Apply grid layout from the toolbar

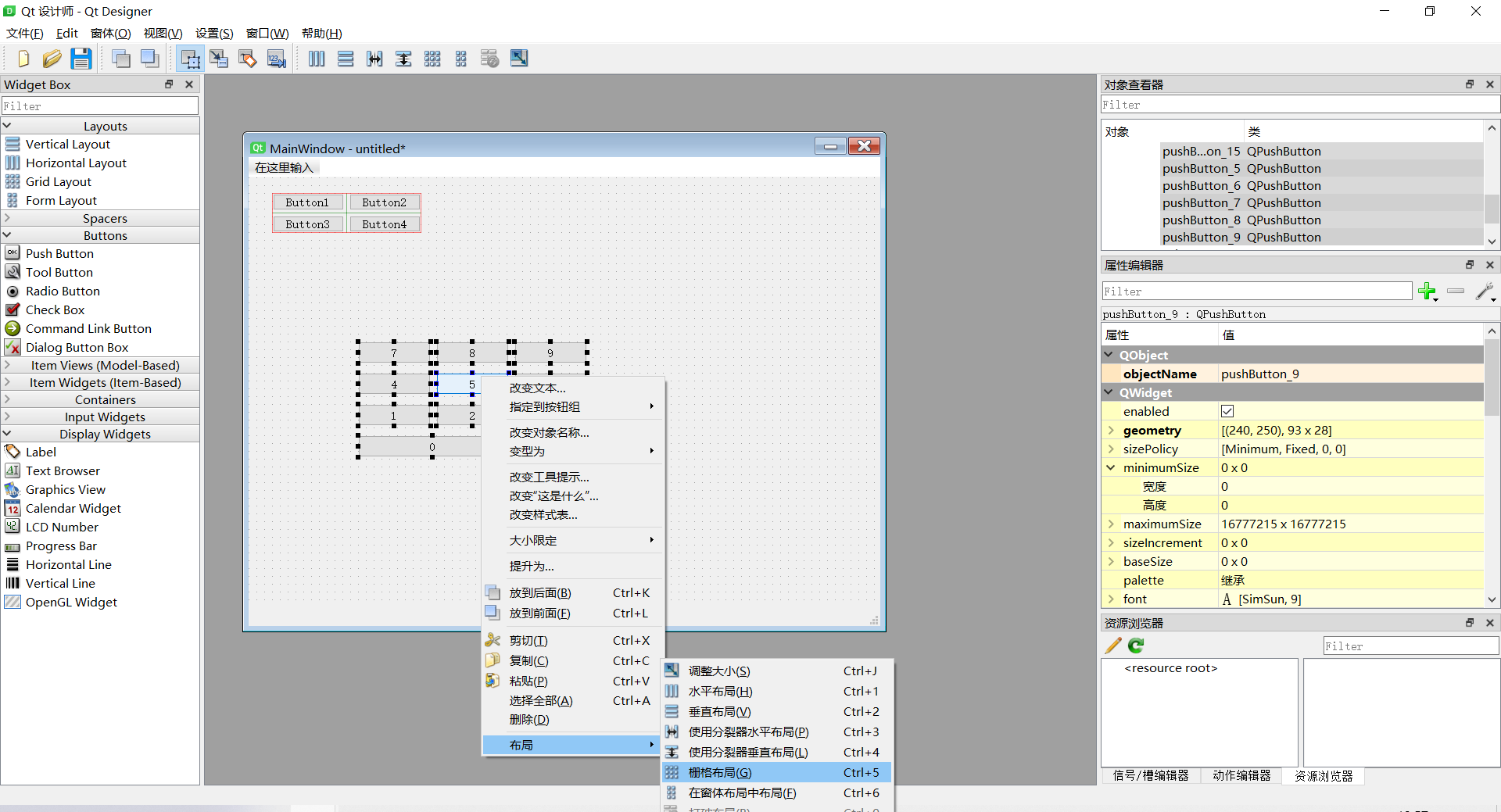click(x=432, y=59)
